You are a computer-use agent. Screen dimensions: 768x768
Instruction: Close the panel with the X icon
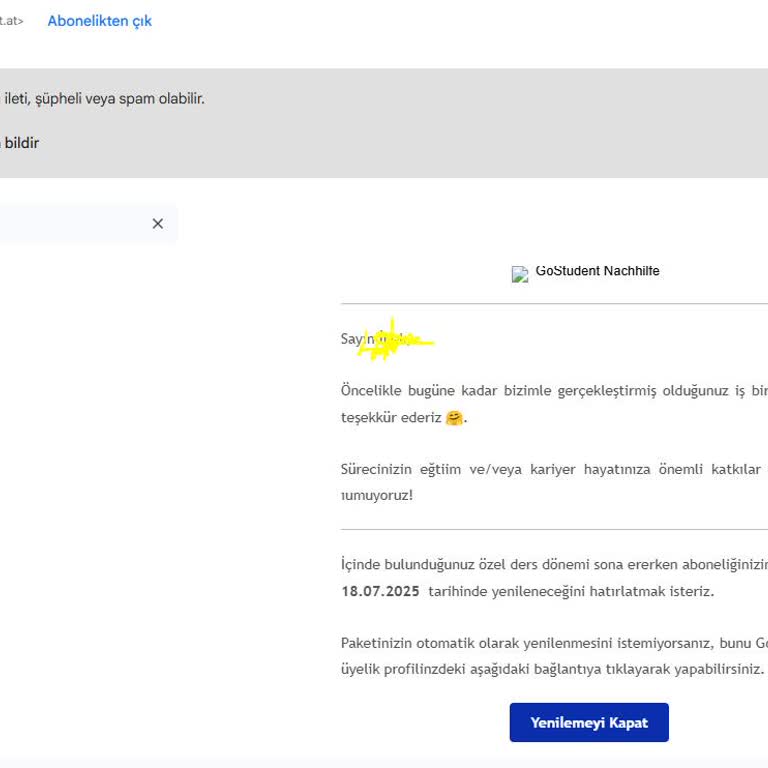(x=158, y=224)
